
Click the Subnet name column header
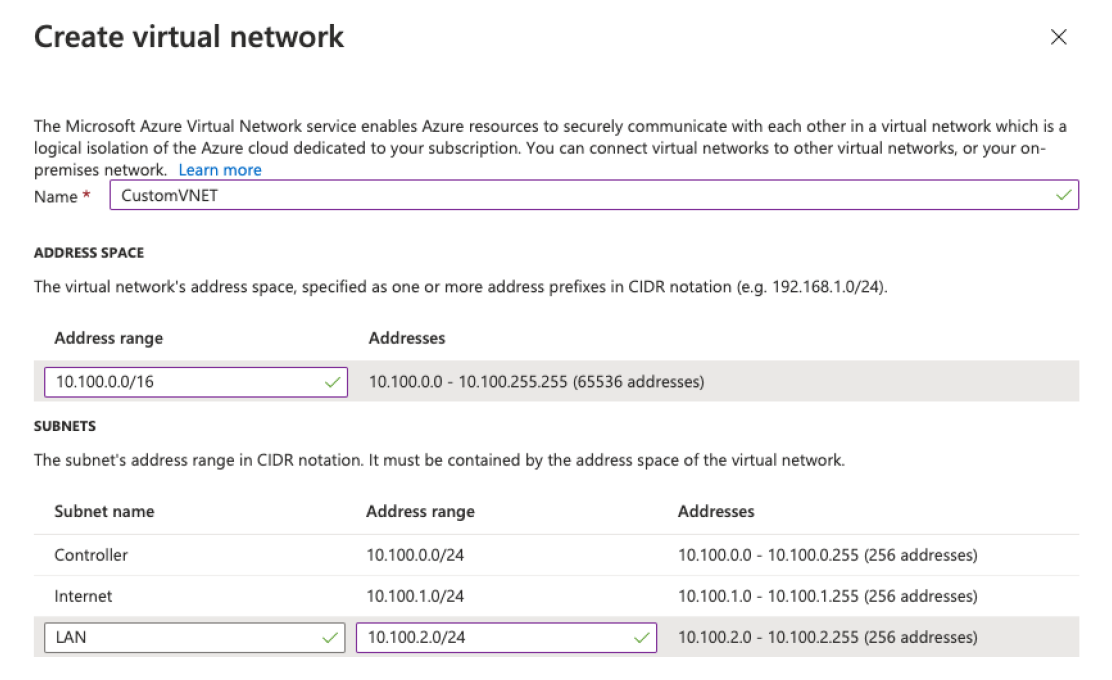(104, 511)
